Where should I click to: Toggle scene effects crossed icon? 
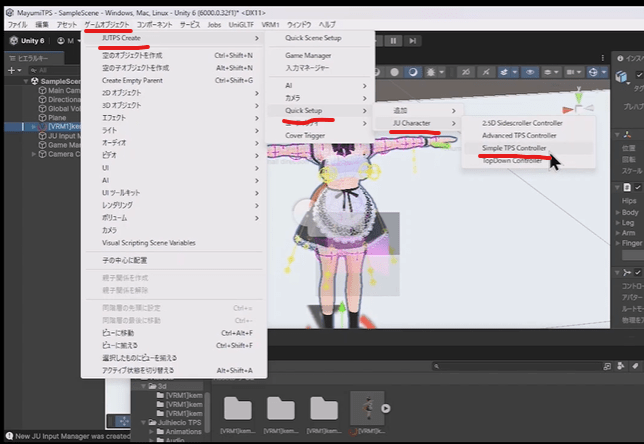[486, 72]
